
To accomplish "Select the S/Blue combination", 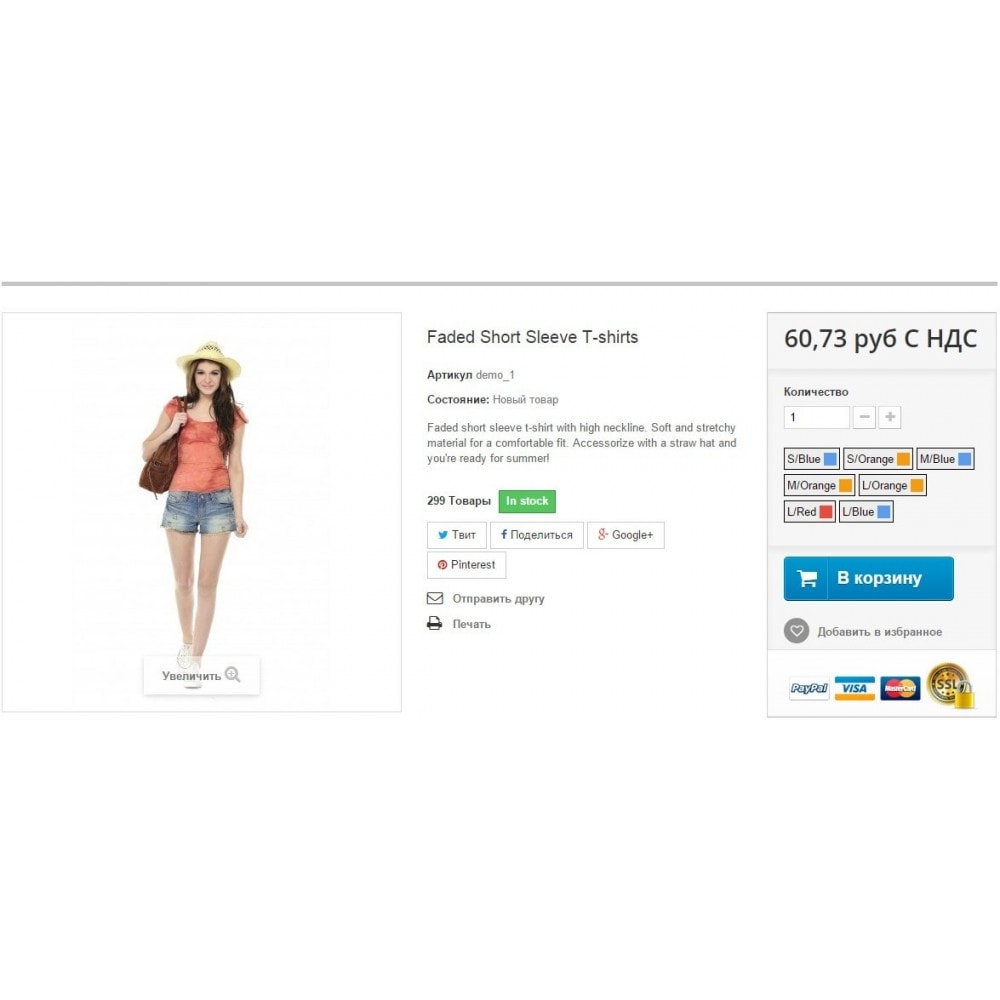I will [x=811, y=459].
